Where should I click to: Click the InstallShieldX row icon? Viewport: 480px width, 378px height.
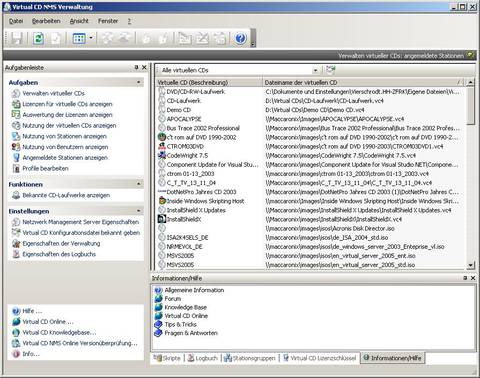pos(162,219)
